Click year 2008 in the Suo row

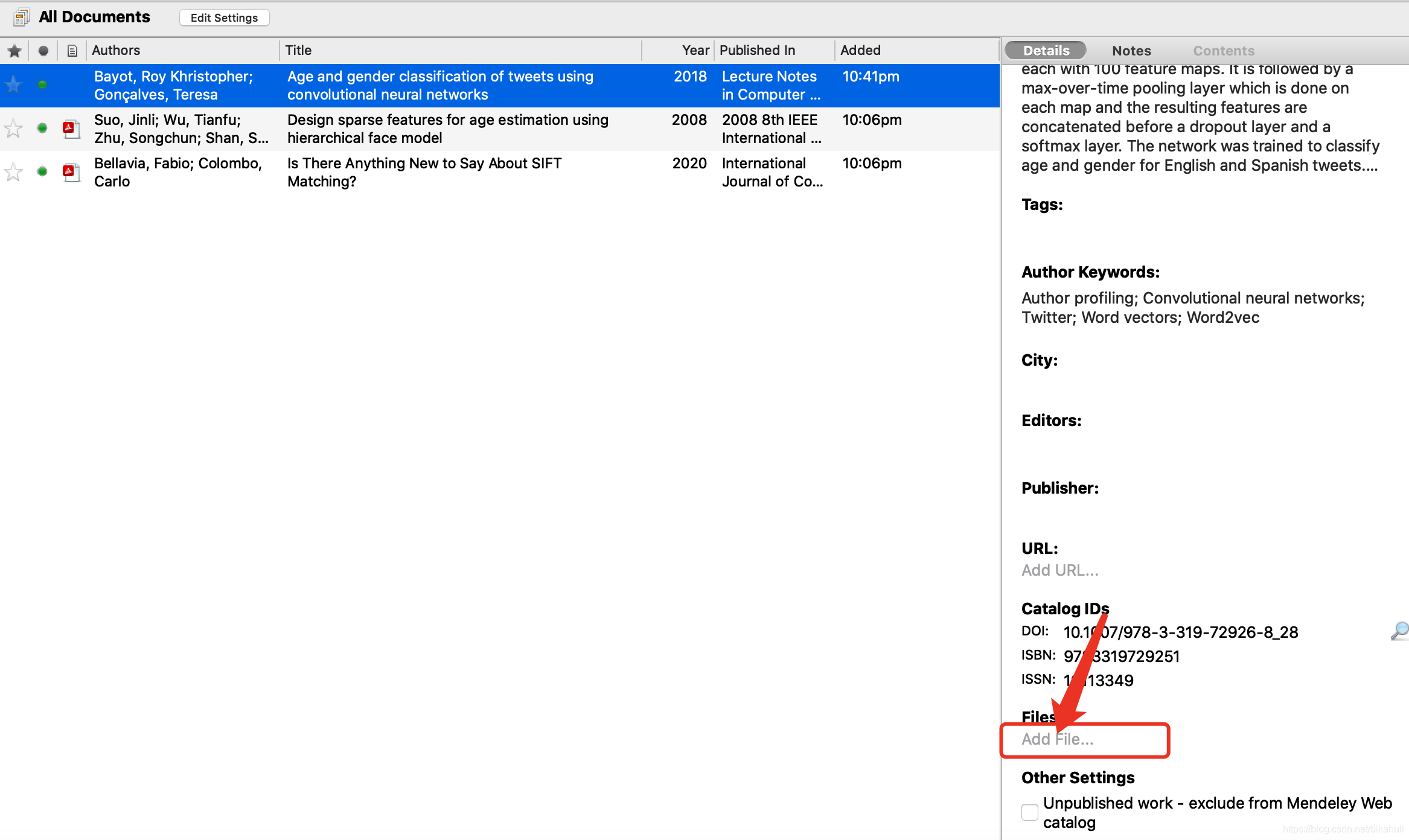(x=689, y=119)
